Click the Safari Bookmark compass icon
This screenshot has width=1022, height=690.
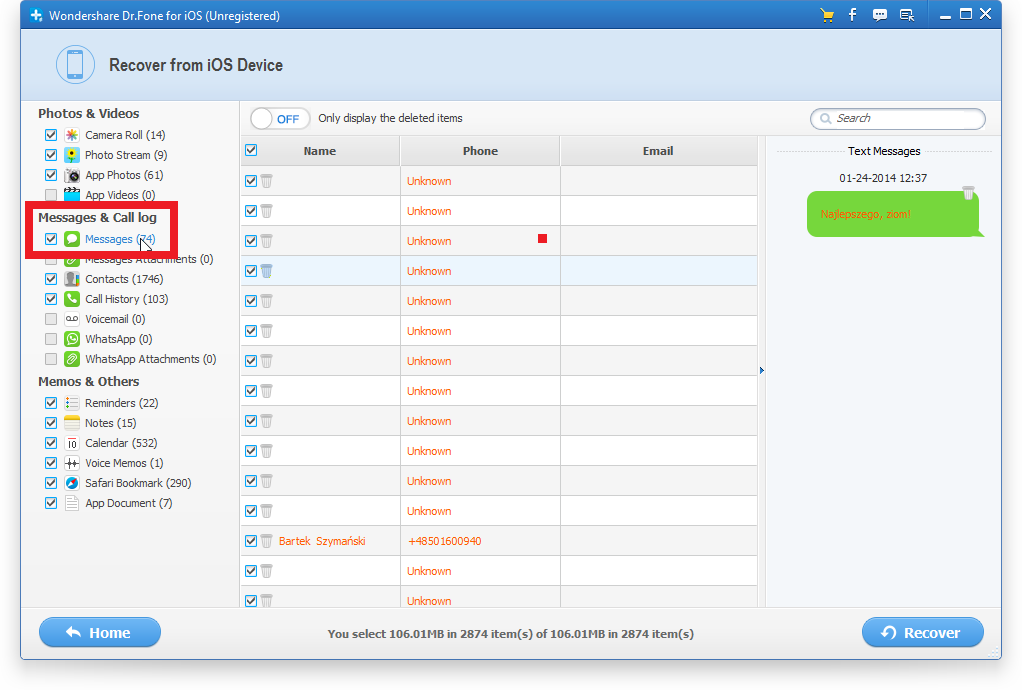(x=72, y=483)
